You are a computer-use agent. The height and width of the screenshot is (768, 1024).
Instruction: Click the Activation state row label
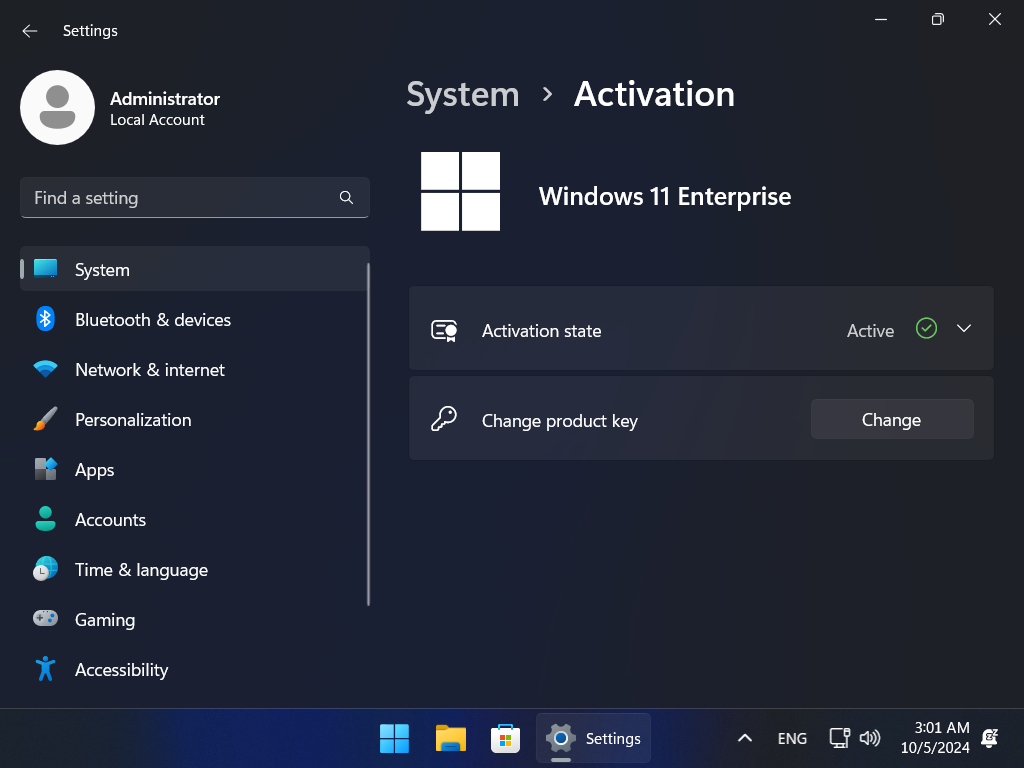click(541, 331)
